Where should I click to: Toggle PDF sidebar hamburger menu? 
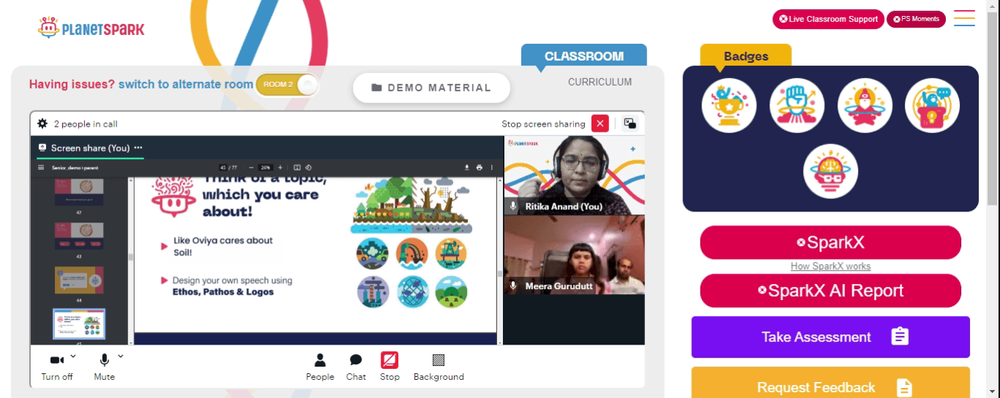point(41,167)
